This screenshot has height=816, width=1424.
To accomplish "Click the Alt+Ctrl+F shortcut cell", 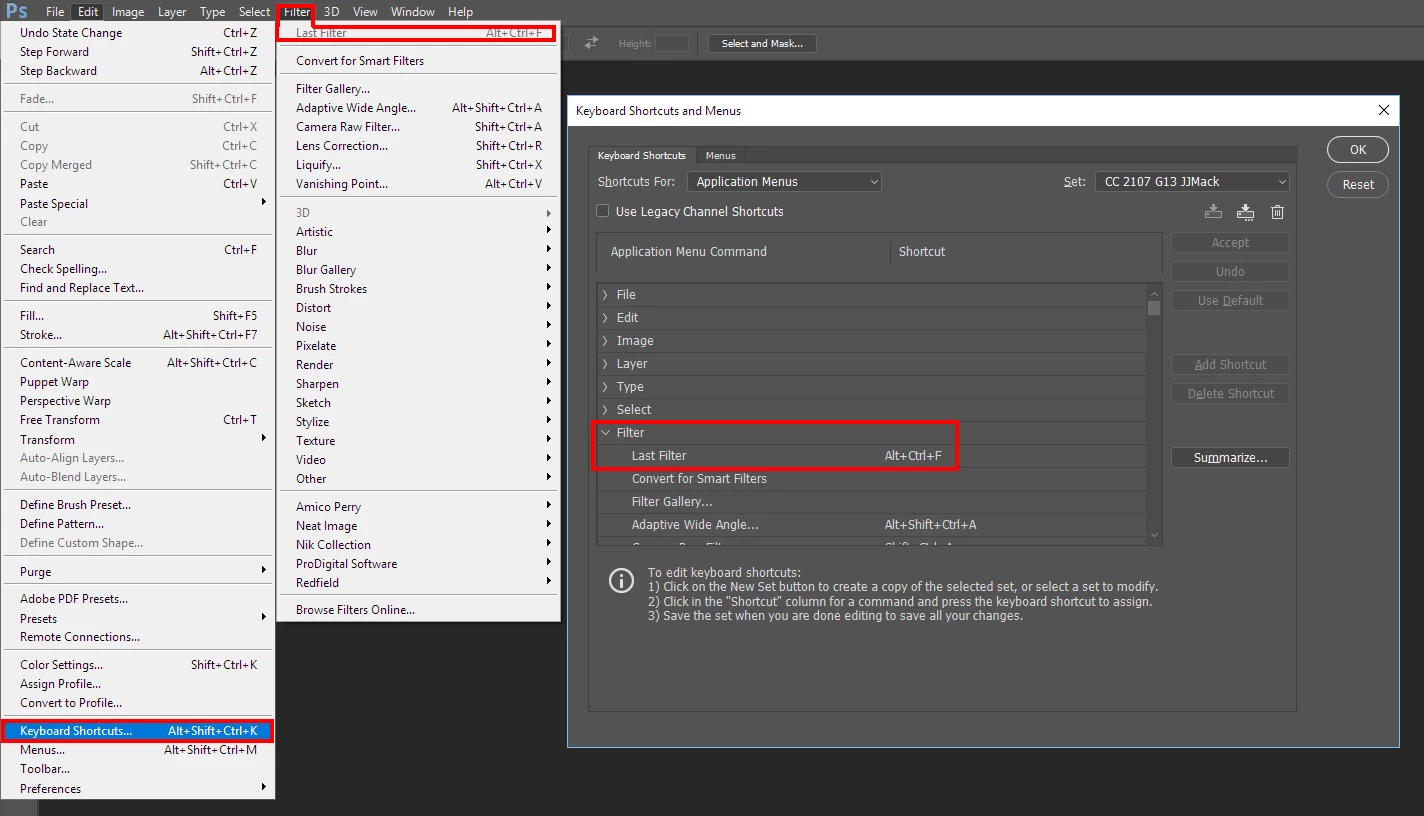I will point(913,456).
